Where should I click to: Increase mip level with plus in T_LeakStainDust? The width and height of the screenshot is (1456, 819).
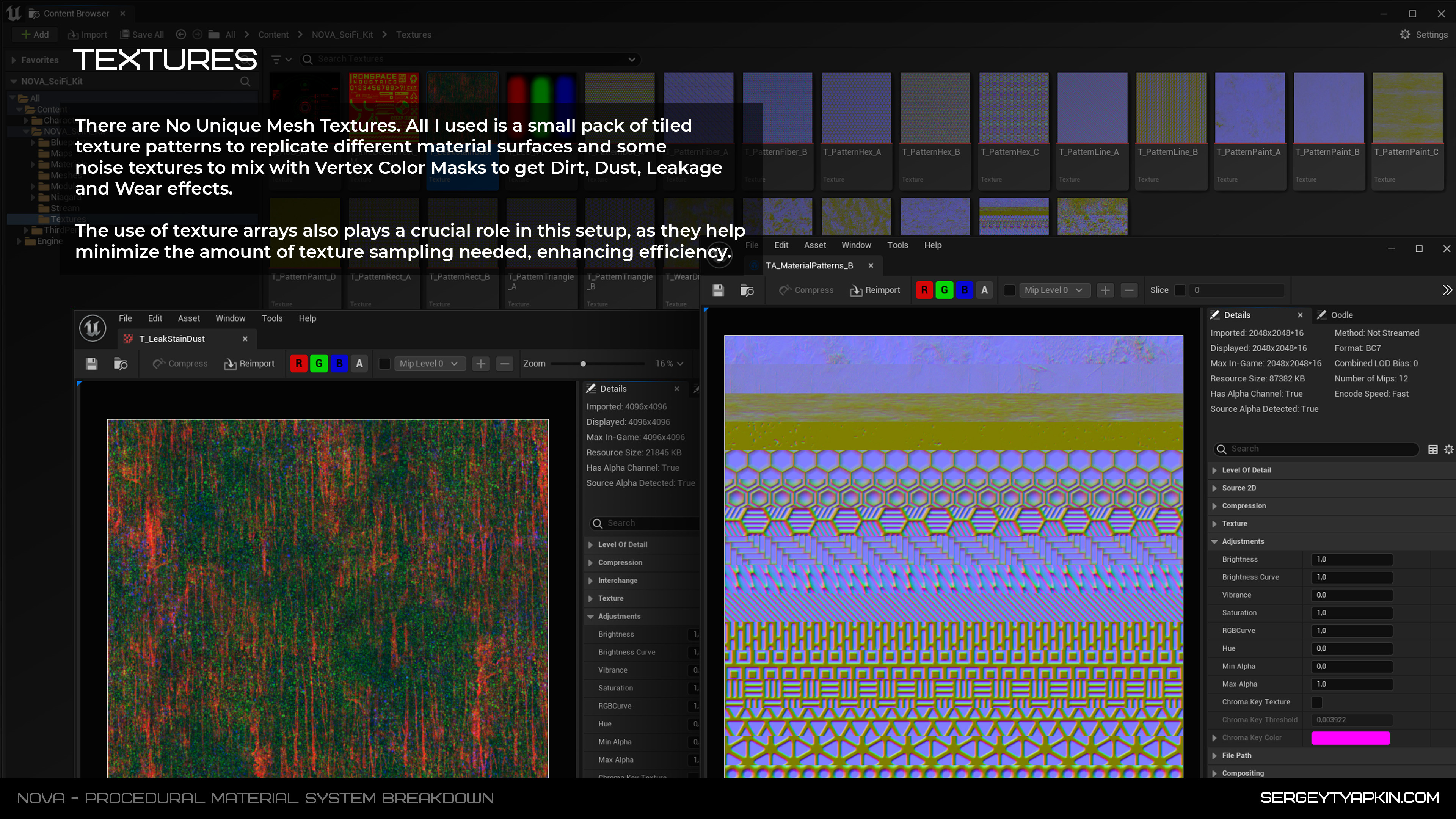point(480,364)
